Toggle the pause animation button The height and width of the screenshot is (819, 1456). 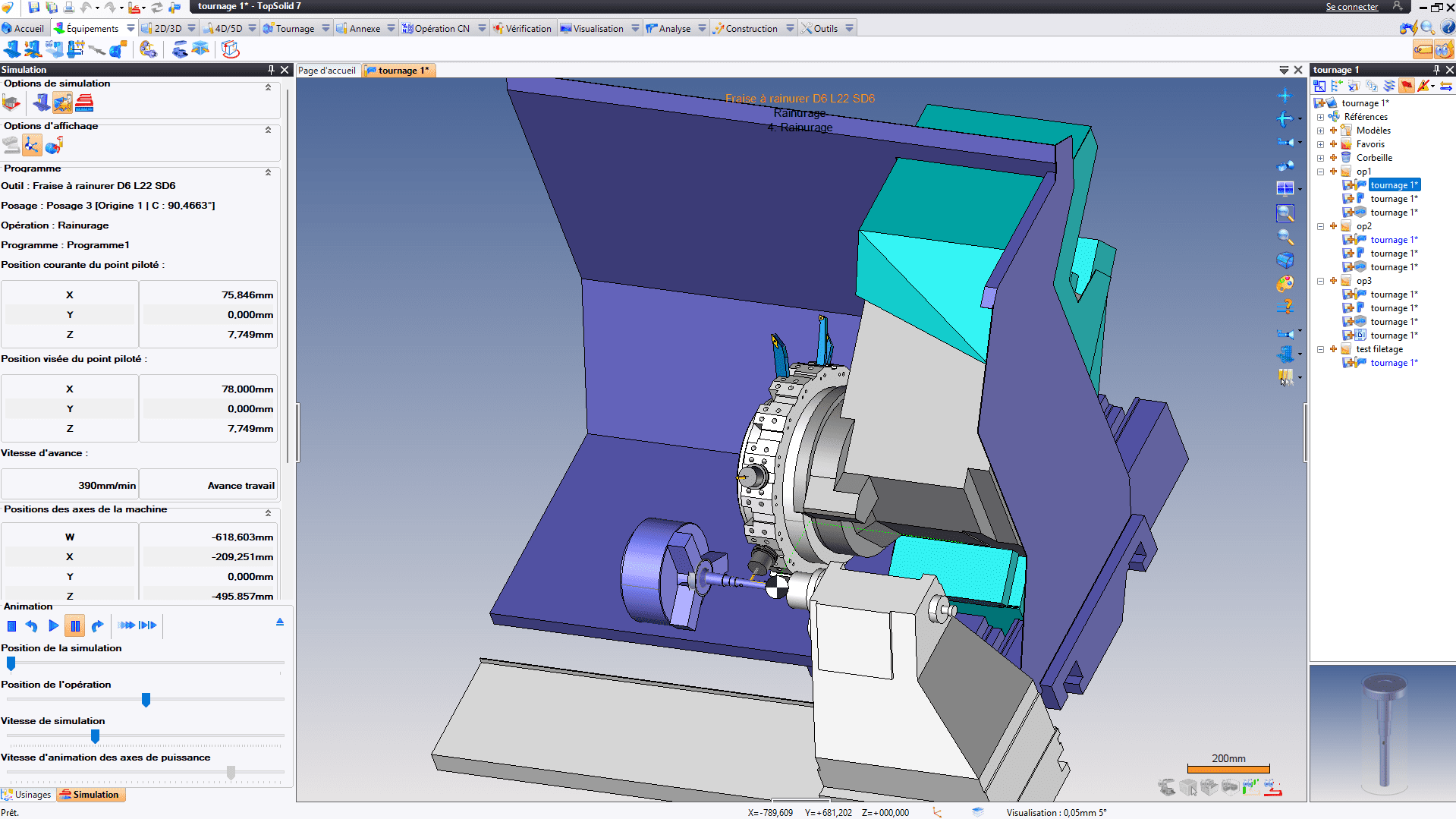click(x=74, y=626)
